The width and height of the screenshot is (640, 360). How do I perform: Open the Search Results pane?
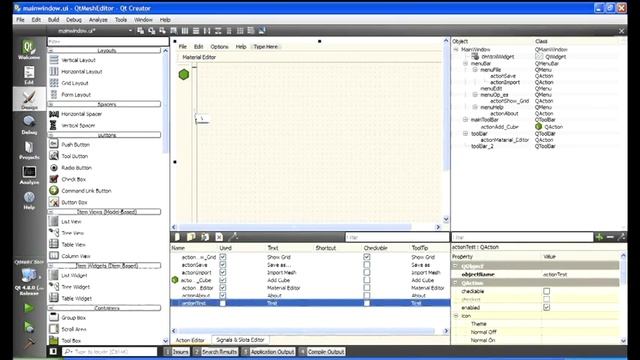(216, 351)
